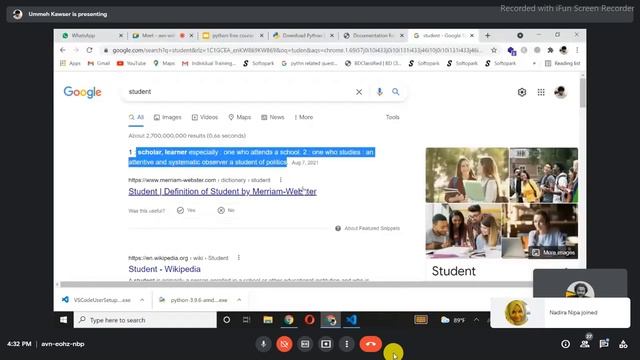
Task: Go back with browser back arrow
Action: tap(62, 50)
